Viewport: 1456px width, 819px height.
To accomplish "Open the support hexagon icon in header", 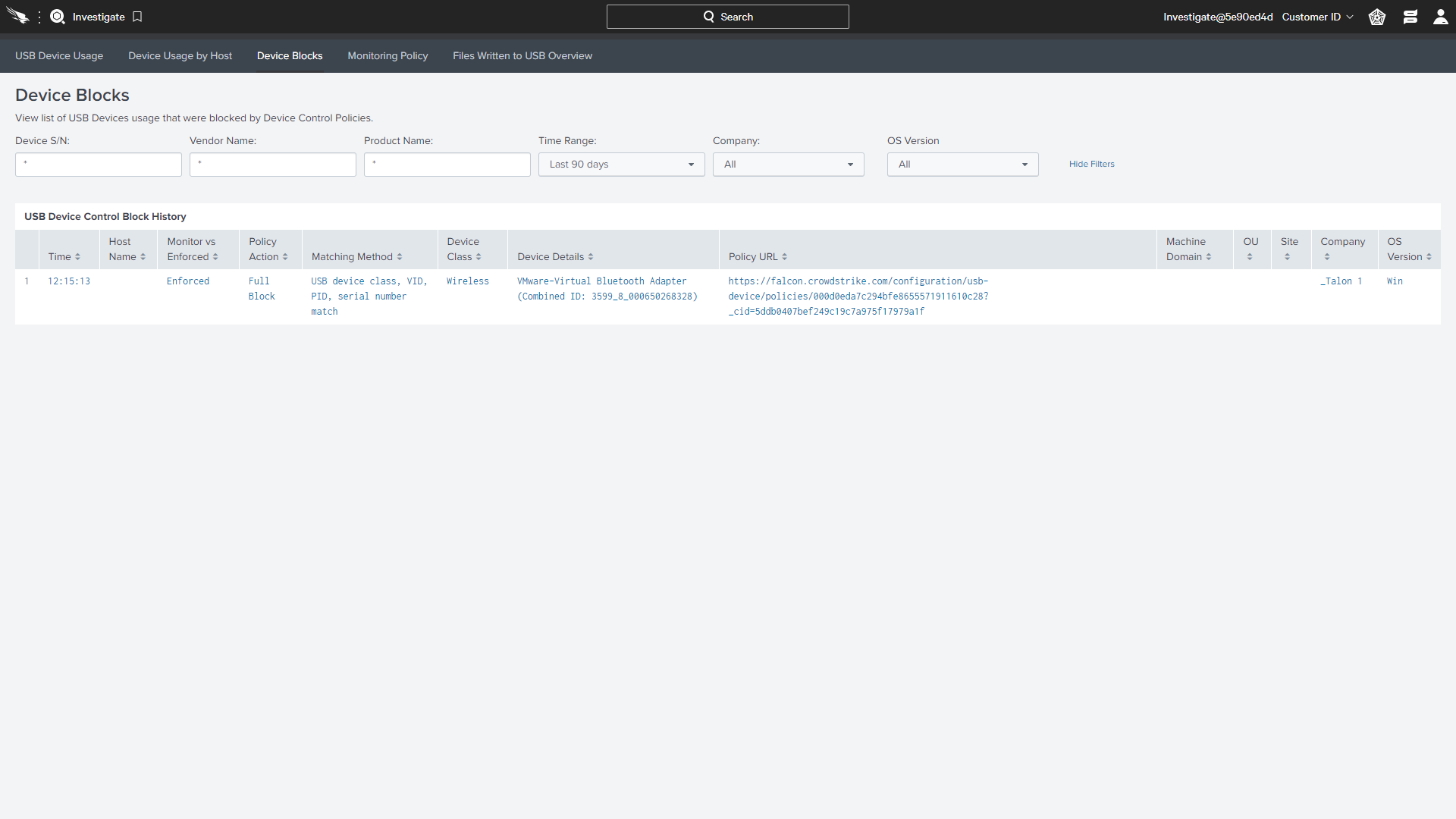I will pyautogui.click(x=1377, y=17).
